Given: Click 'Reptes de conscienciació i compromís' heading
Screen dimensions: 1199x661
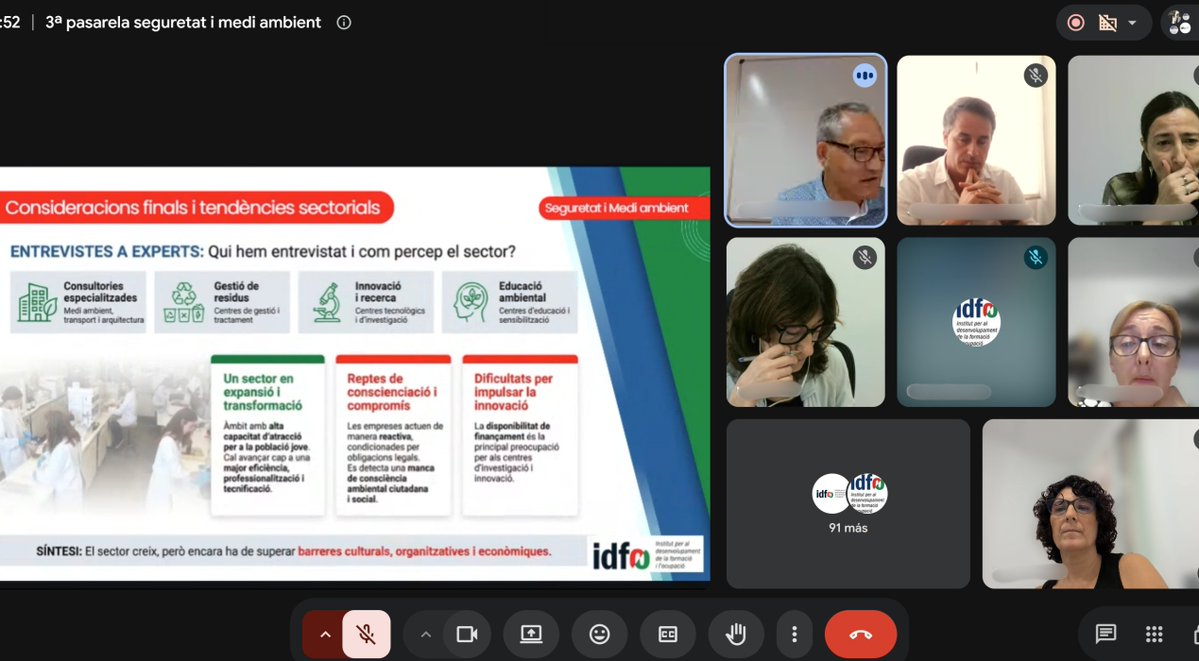Looking at the screenshot, I should pyautogui.click(x=392, y=392).
